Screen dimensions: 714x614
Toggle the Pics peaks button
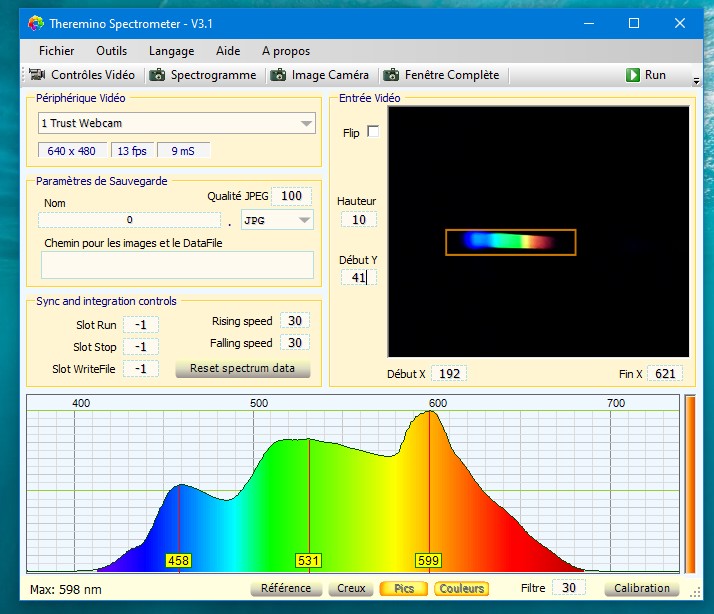pos(403,588)
